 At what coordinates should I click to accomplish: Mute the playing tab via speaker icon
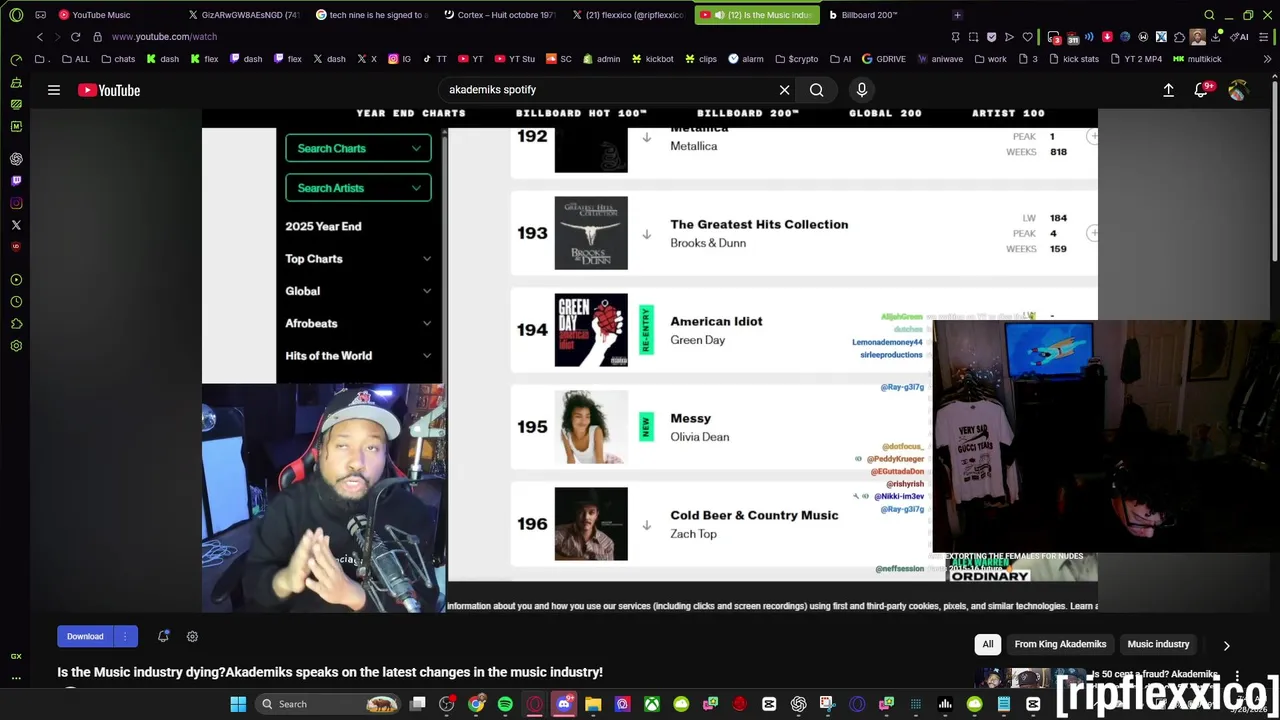pyautogui.click(x=719, y=15)
